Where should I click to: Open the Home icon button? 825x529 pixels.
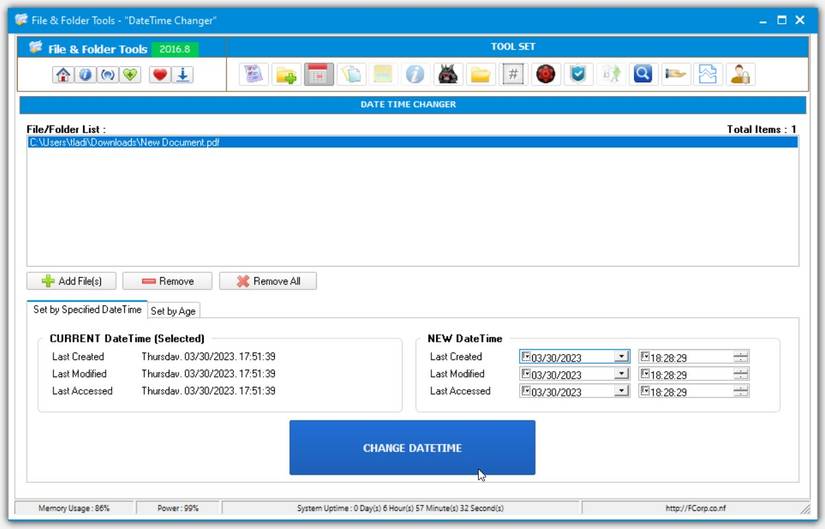tap(63, 75)
